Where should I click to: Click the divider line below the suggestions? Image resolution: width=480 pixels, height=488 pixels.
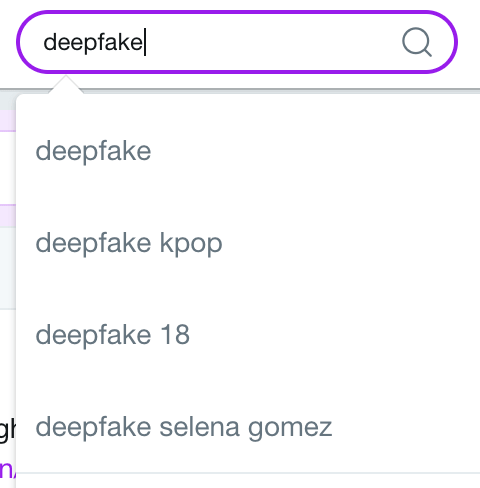(248, 473)
